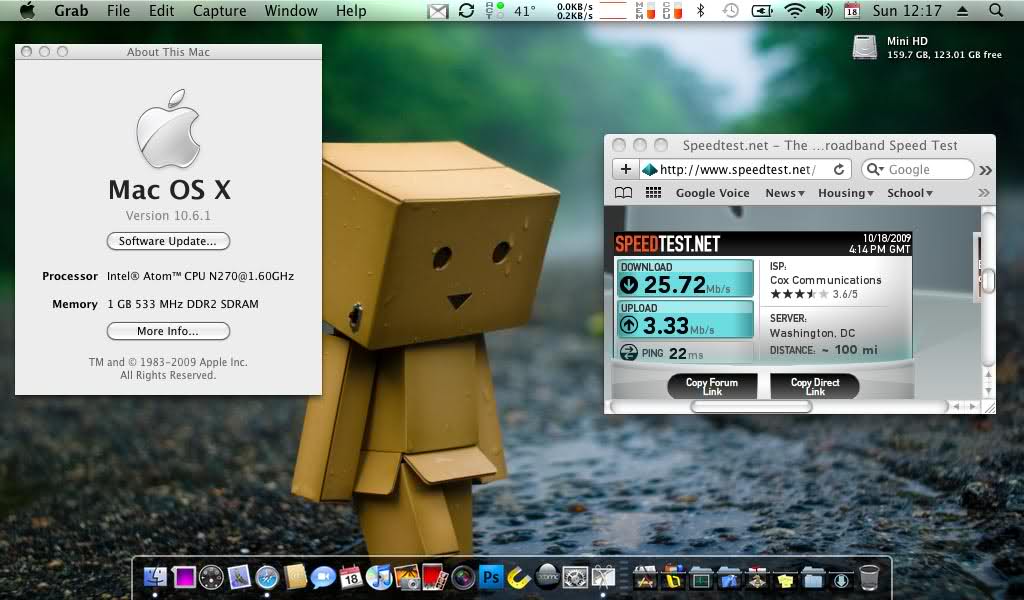
Task: Open Google Voice bookmark
Action: click(x=712, y=193)
